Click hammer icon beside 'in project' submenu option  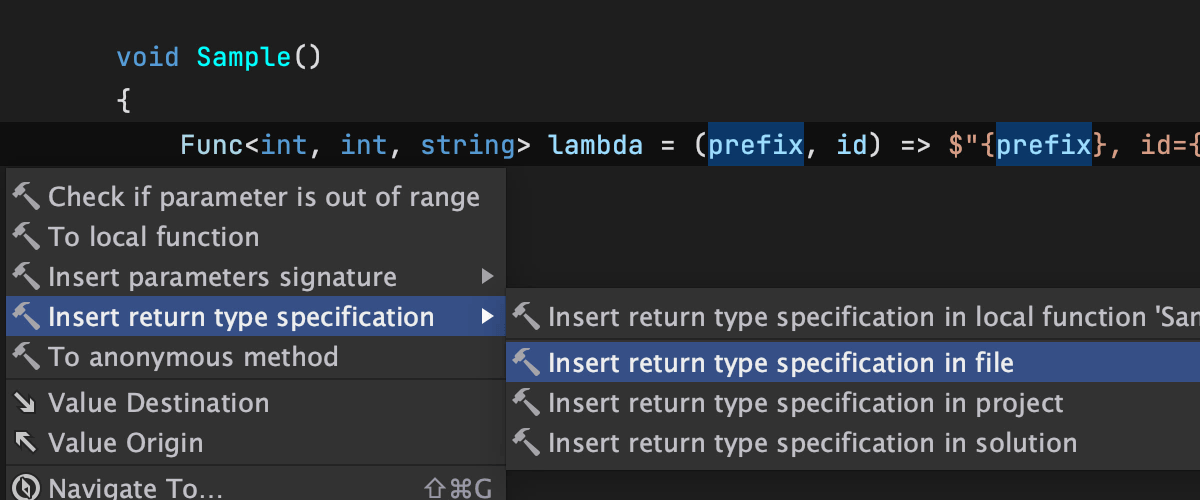coord(526,403)
